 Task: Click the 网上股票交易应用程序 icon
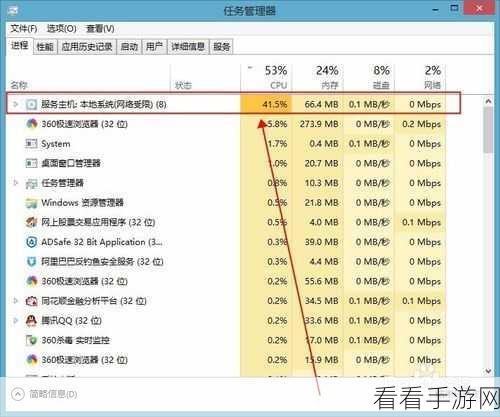coord(31,222)
